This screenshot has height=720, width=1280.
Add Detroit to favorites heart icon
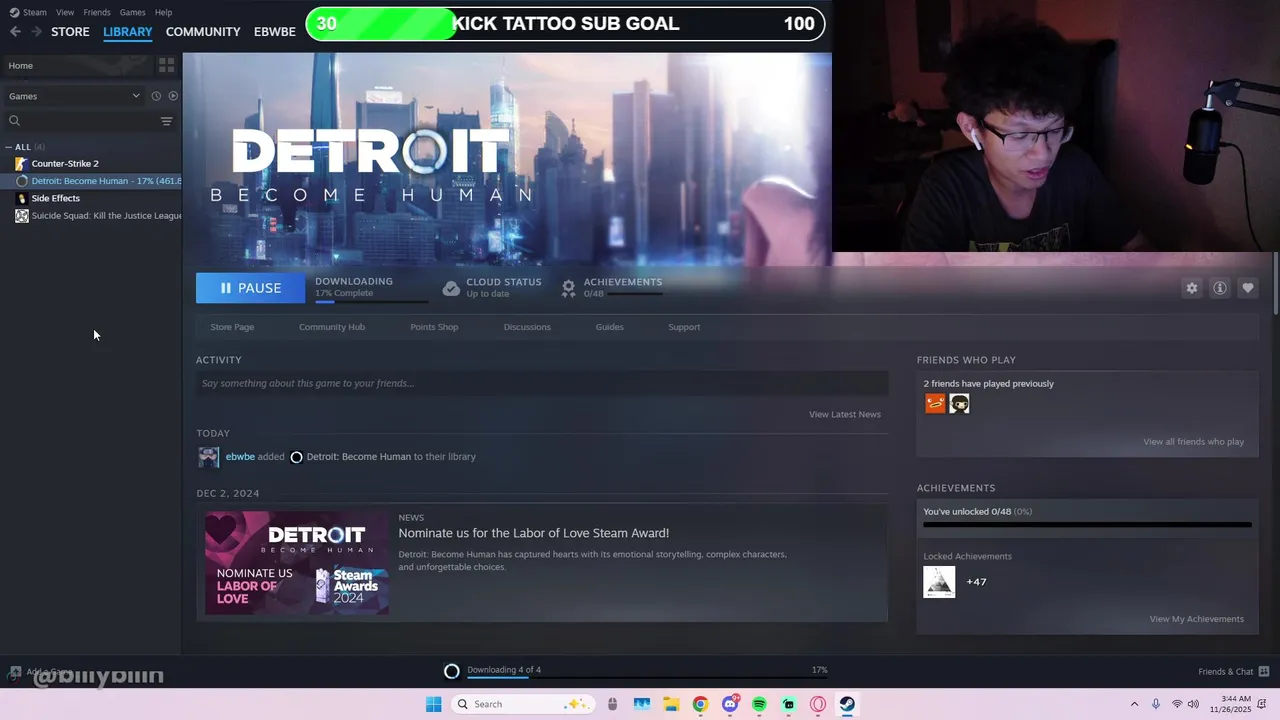click(x=1248, y=288)
